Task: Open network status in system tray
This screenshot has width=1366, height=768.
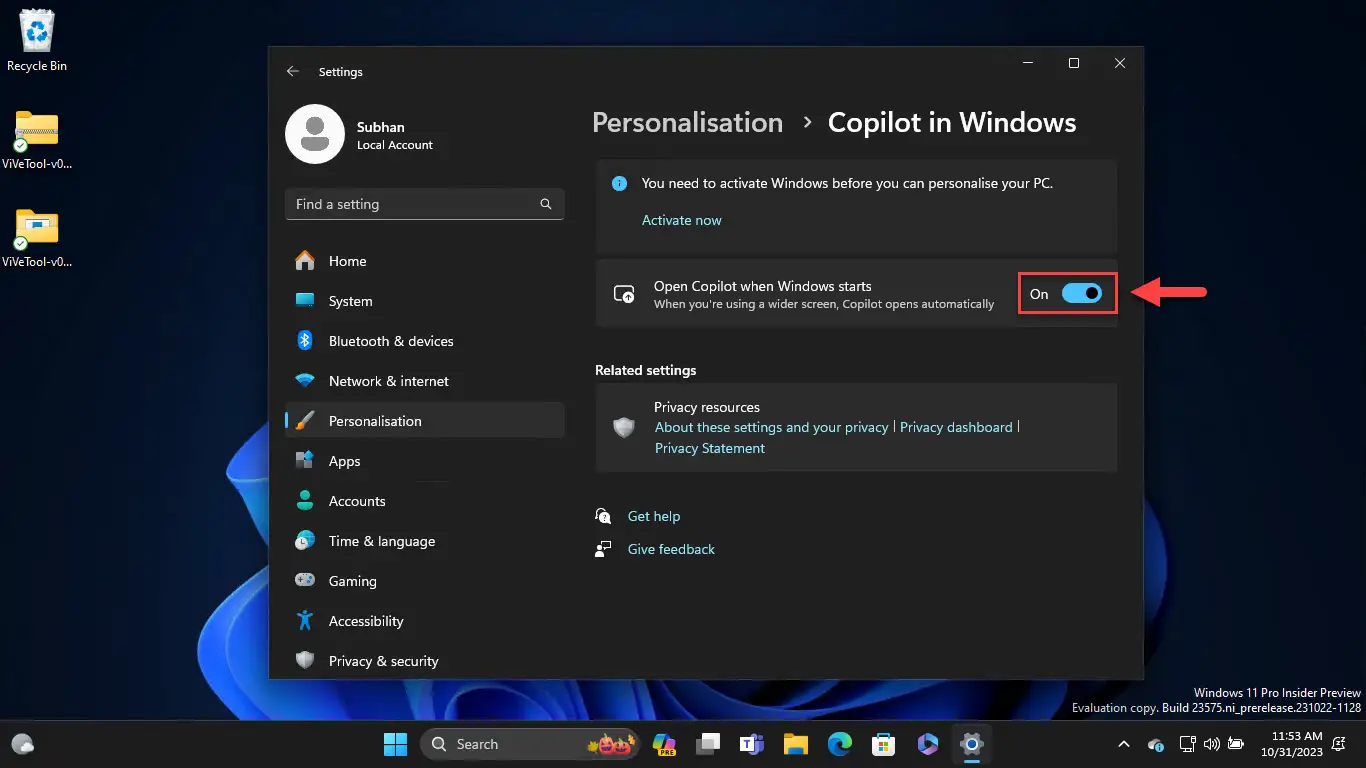Action: point(1187,744)
